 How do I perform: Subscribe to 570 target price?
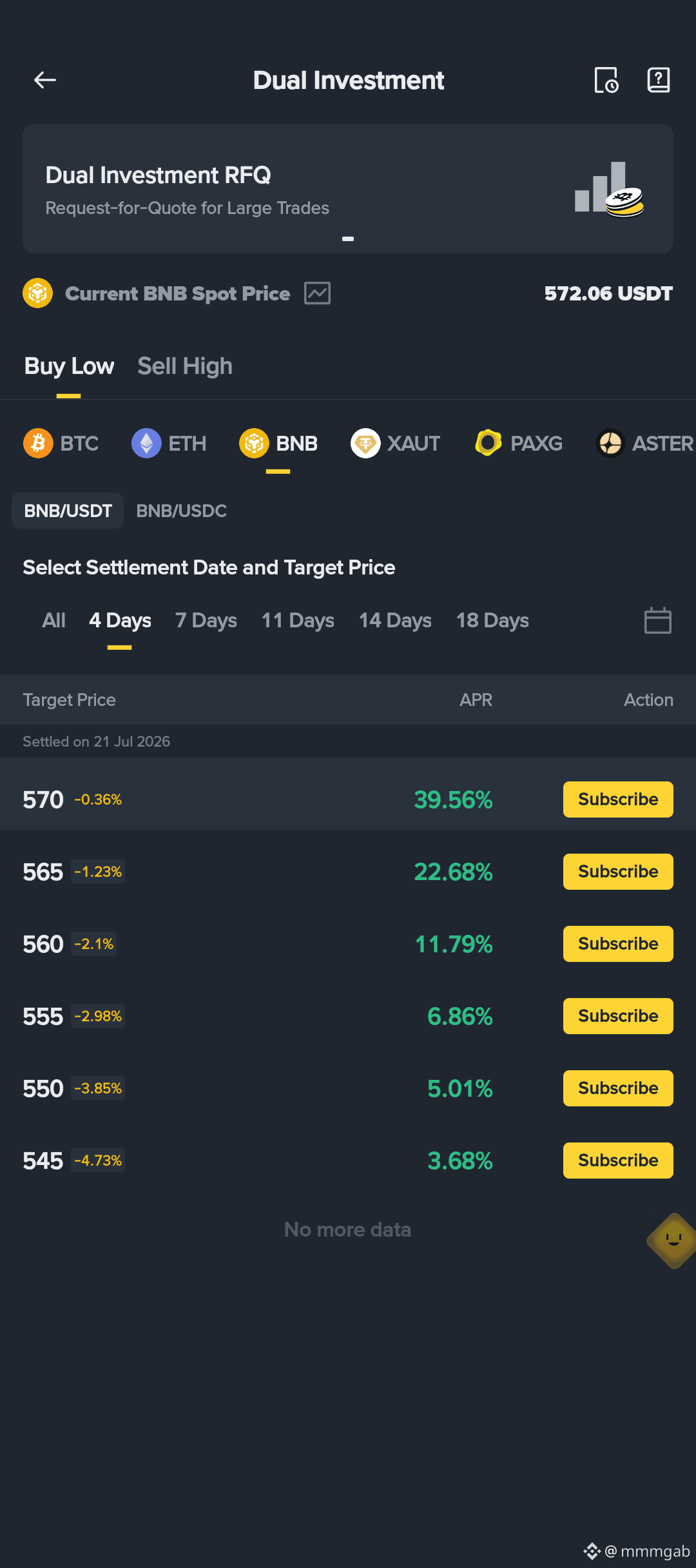point(618,799)
